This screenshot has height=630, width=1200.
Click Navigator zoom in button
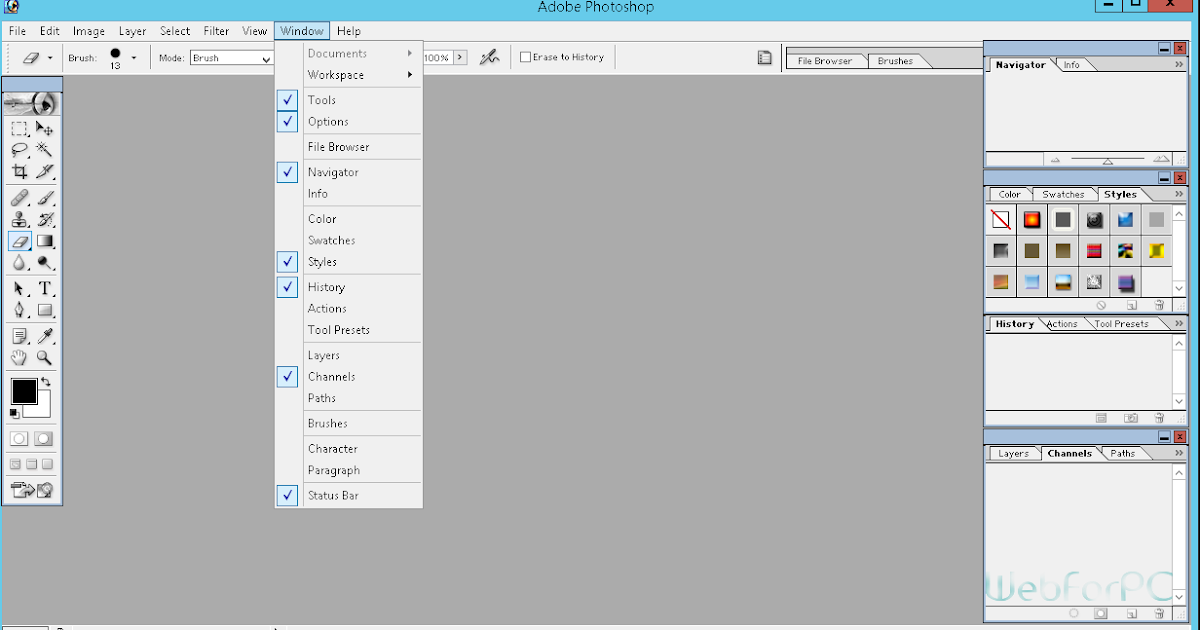coord(1160,160)
